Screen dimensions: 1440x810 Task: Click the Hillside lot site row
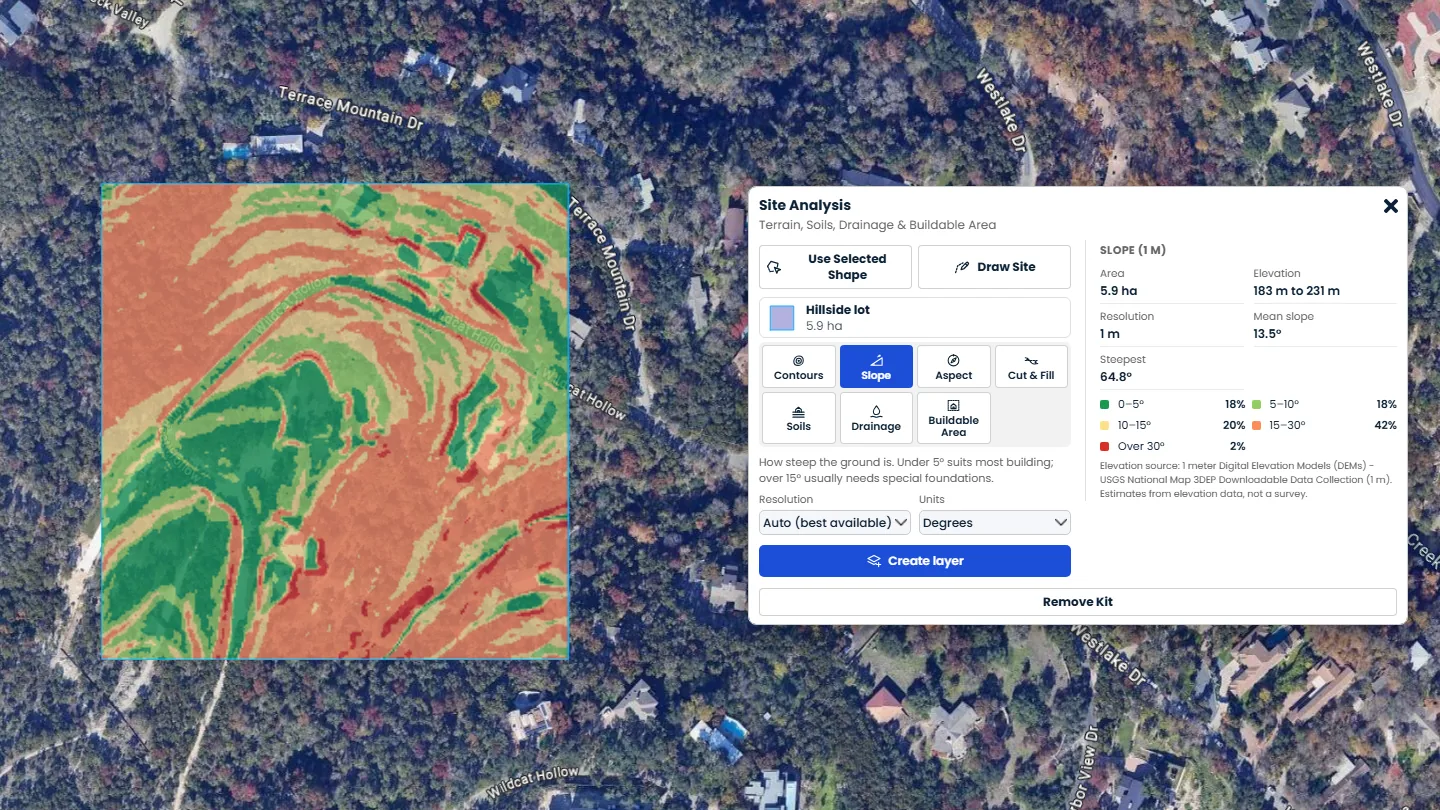point(915,318)
